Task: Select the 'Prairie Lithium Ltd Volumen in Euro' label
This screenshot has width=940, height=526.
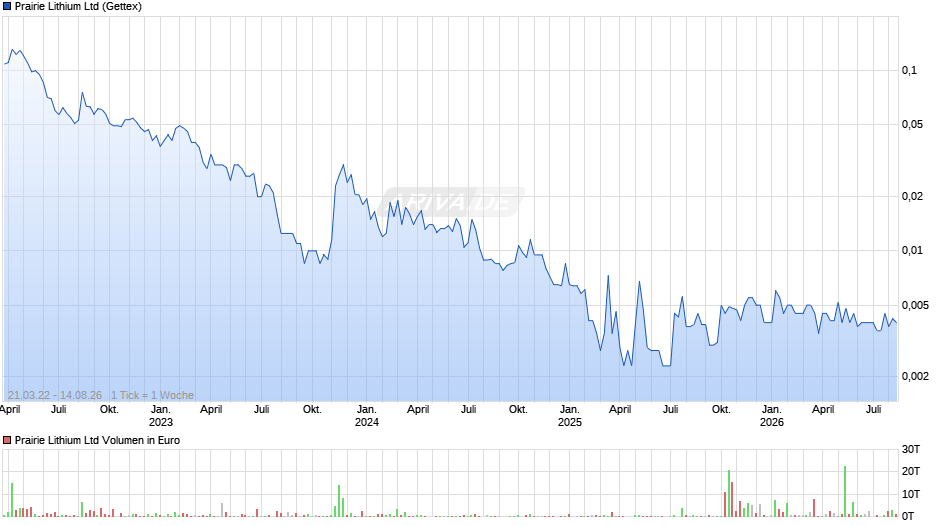Action: (97, 440)
